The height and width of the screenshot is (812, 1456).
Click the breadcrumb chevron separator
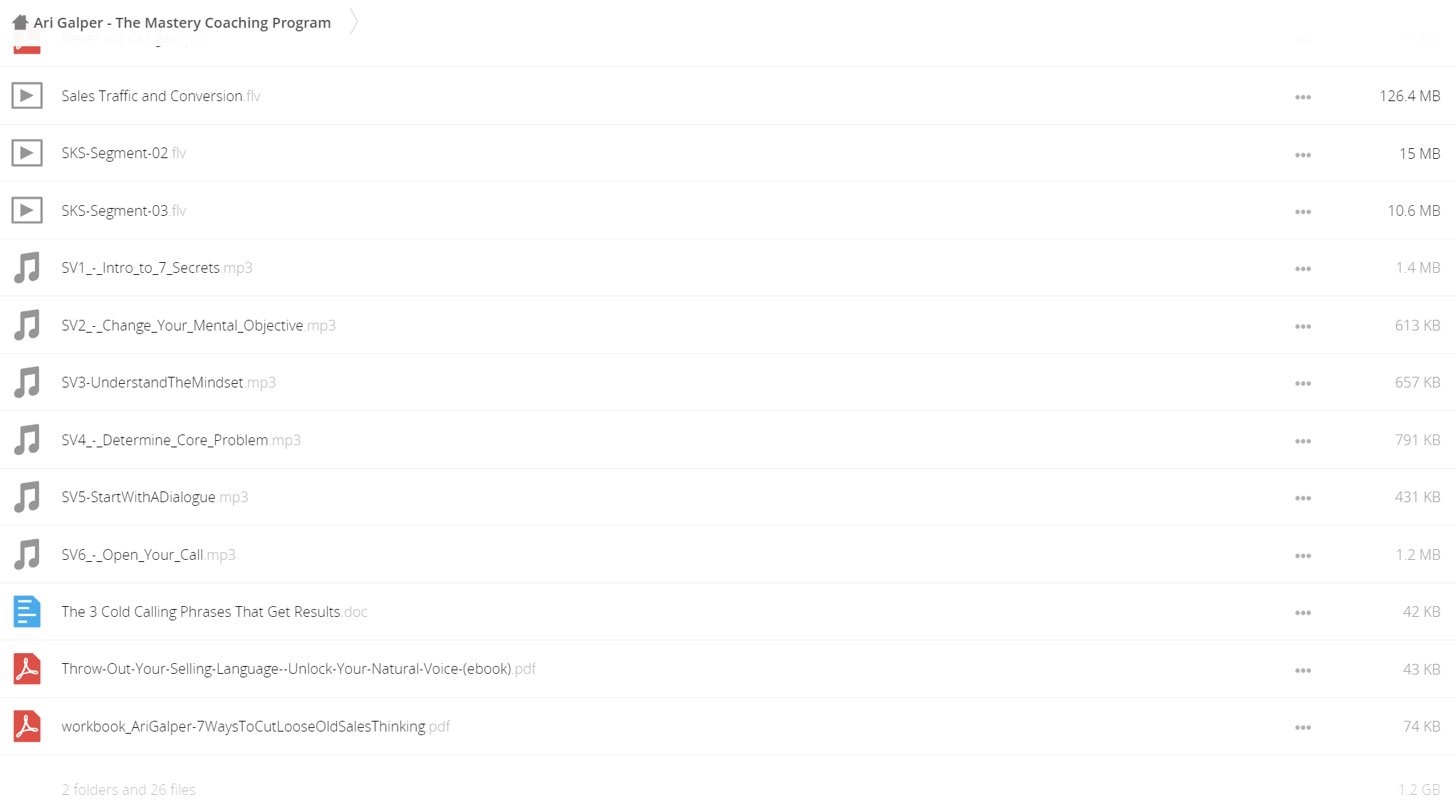[353, 22]
